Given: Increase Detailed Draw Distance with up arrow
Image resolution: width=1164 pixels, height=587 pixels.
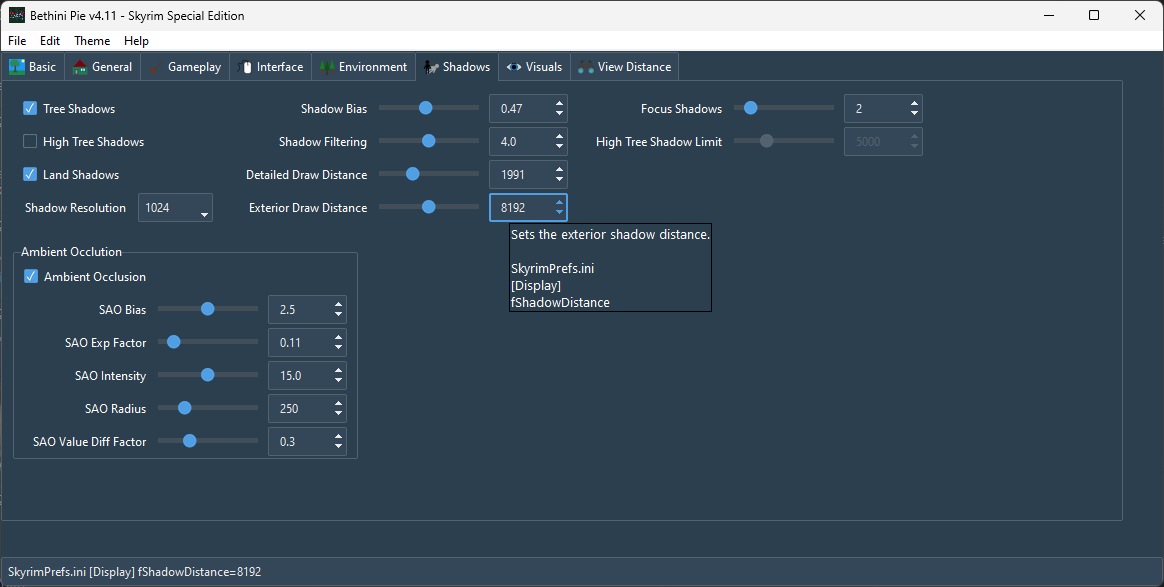Looking at the screenshot, I should point(559,170).
